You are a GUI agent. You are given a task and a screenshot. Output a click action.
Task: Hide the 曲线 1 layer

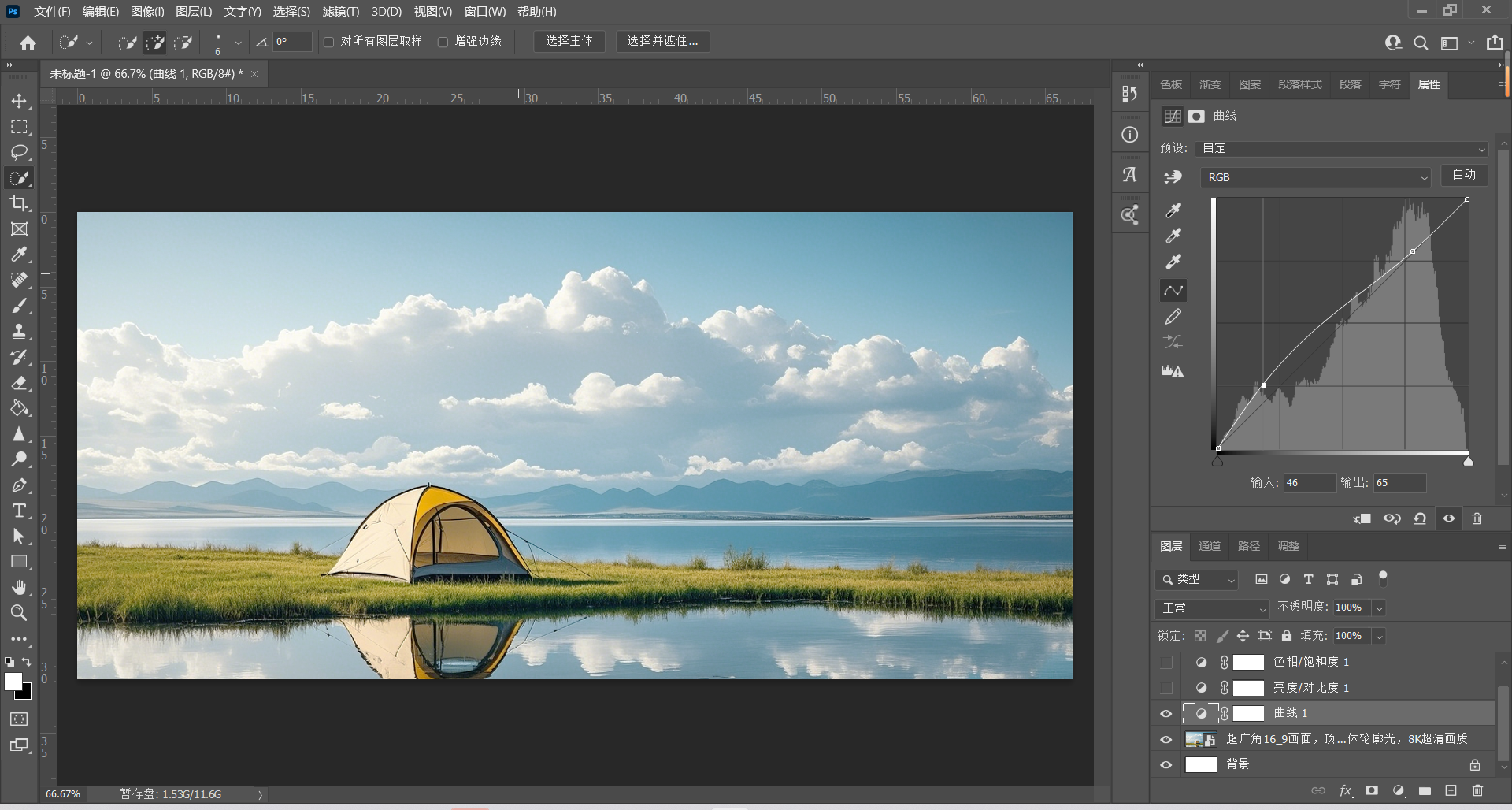pos(1166,714)
